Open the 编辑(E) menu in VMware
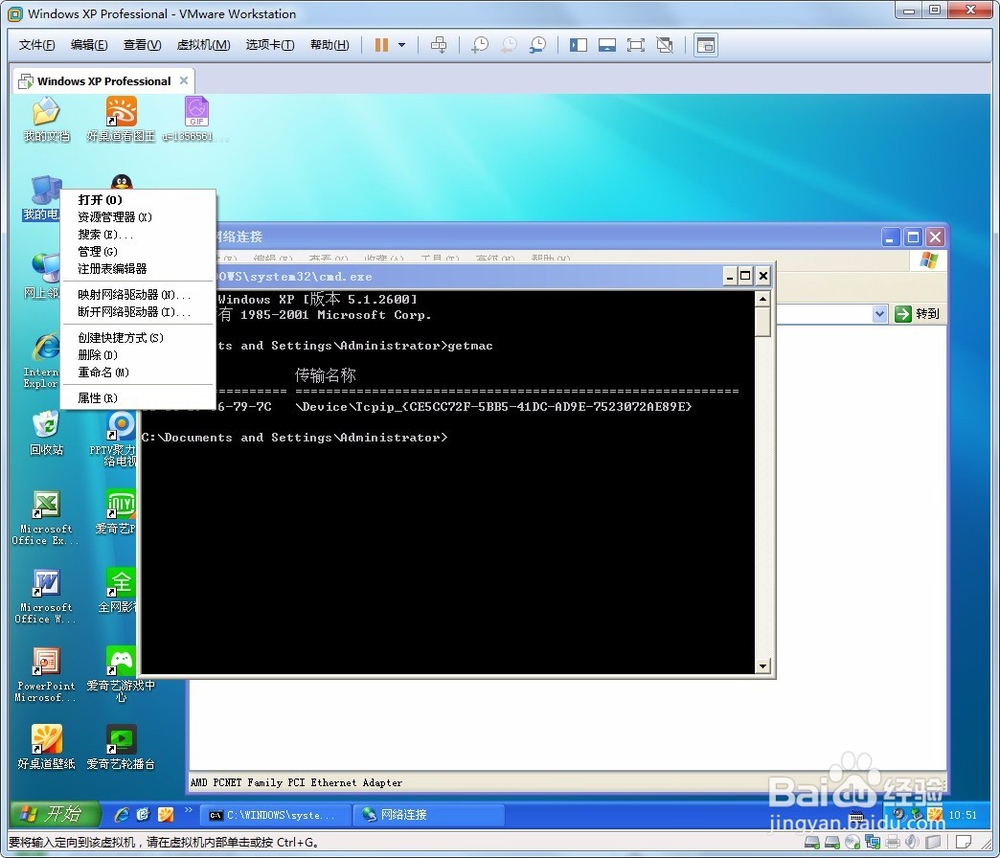The image size is (1000, 858). [89, 45]
